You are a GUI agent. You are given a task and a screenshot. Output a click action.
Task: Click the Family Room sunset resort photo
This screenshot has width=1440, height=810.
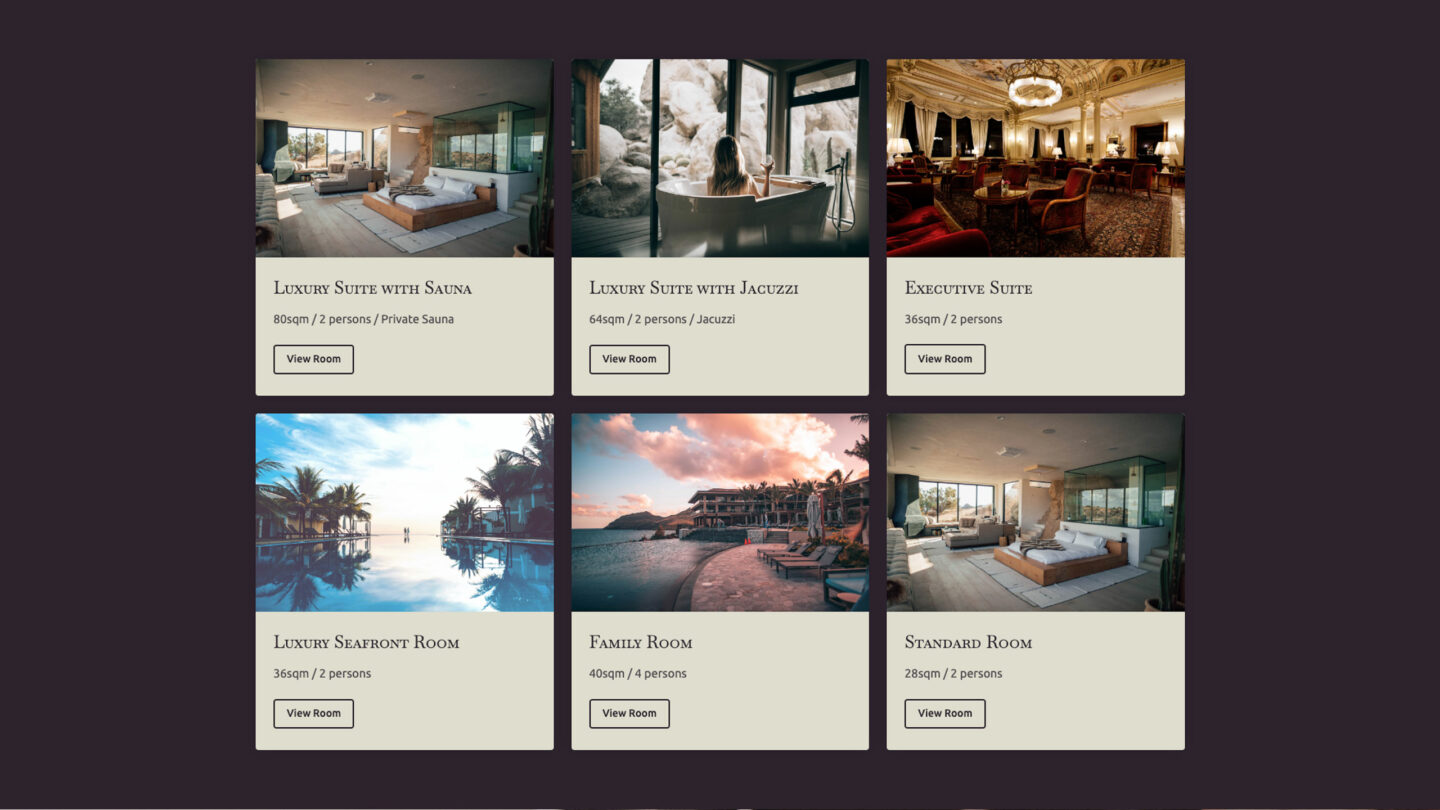point(720,512)
